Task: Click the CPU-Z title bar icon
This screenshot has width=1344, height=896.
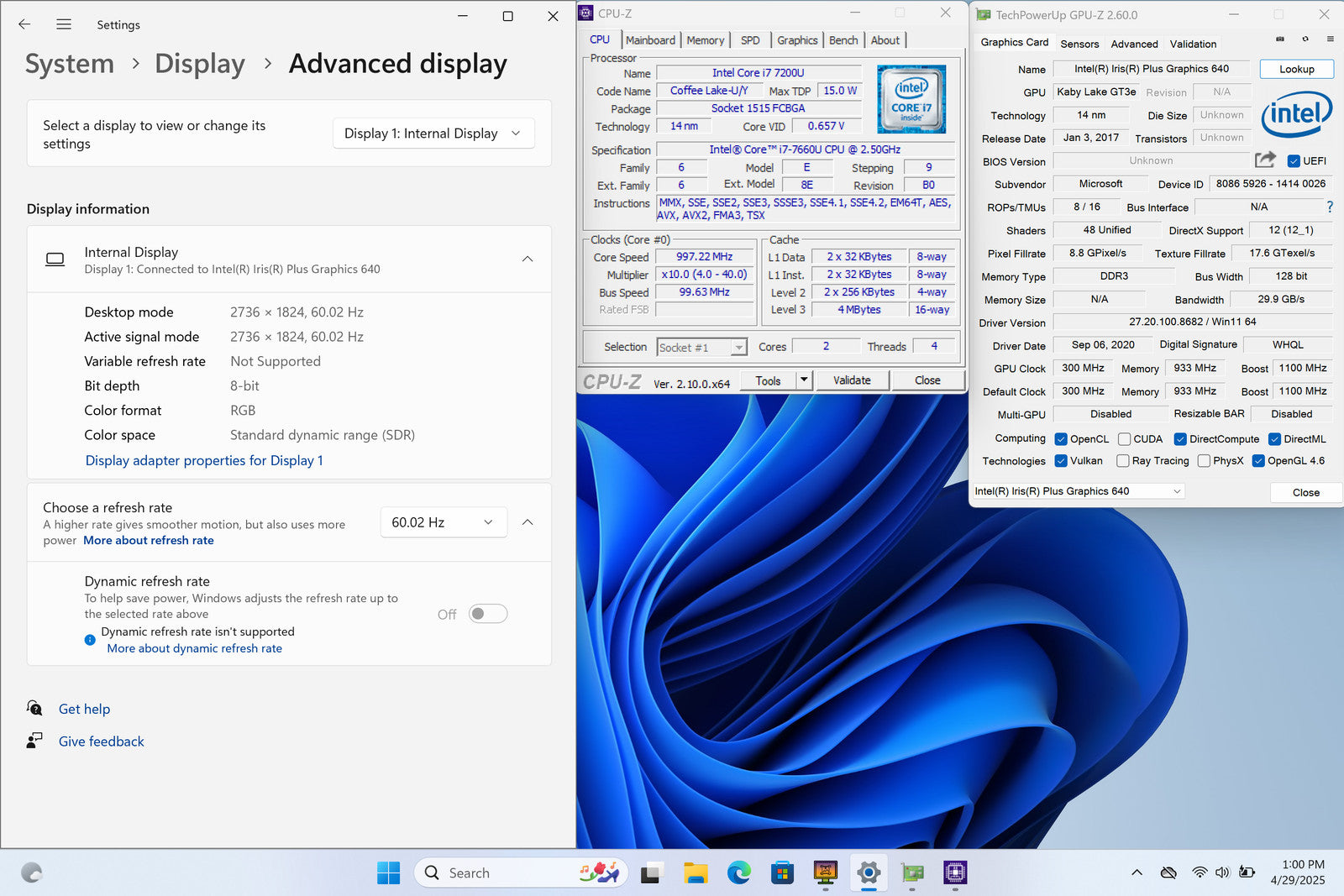Action: click(x=586, y=13)
